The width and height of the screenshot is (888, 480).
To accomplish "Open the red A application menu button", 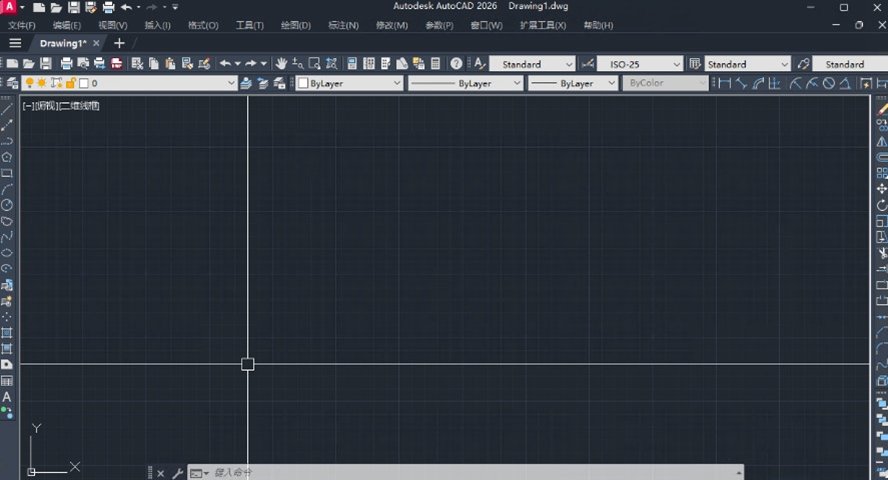I will pos(9,7).
